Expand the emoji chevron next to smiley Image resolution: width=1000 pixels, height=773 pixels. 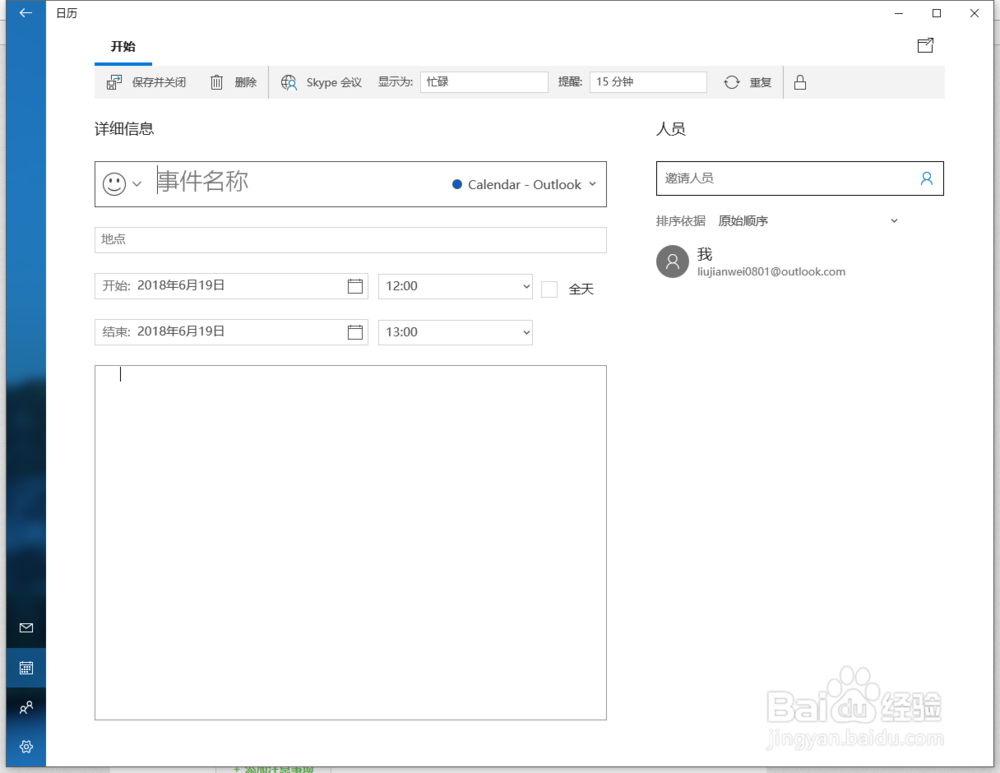coord(136,184)
